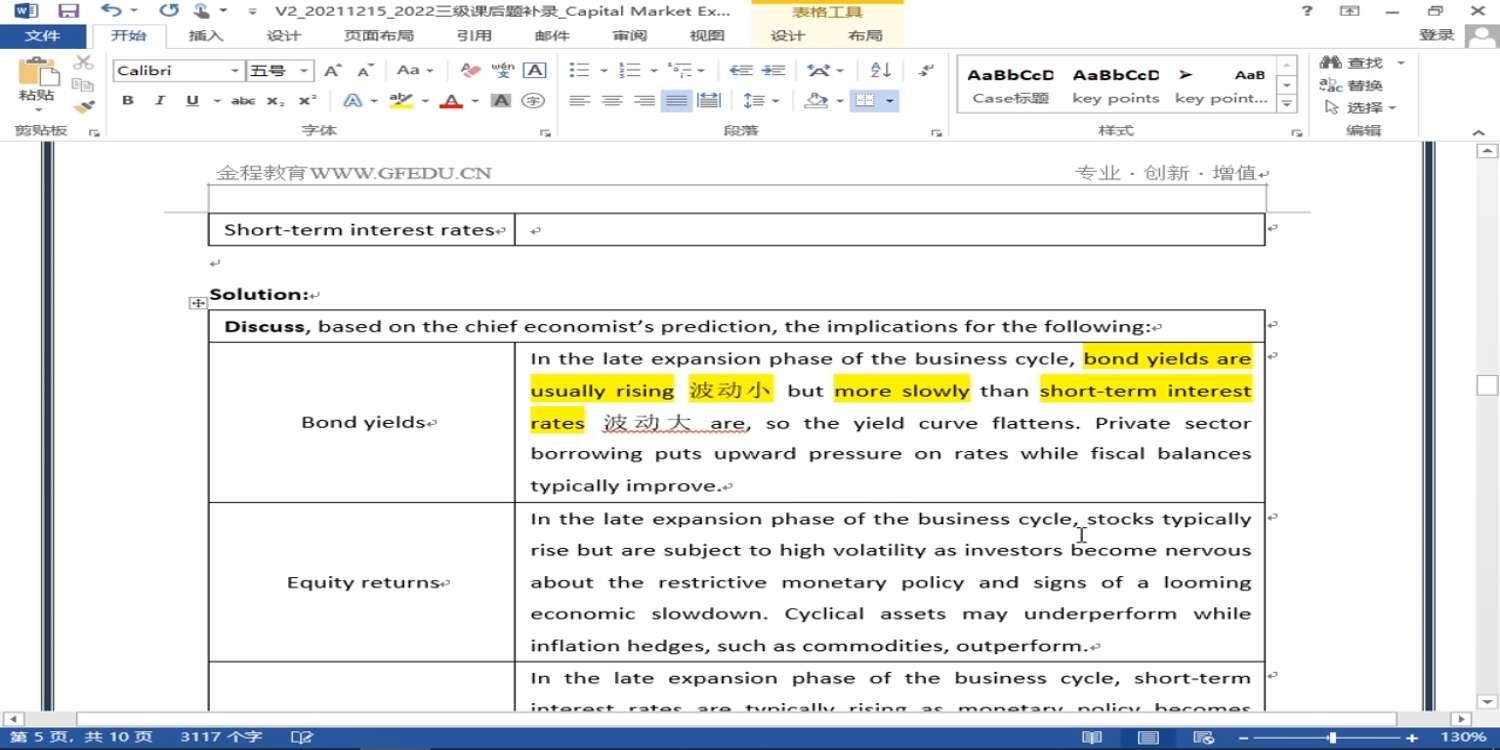Click the Save icon in title bar
1500x750 pixels.
coord(68,11)
